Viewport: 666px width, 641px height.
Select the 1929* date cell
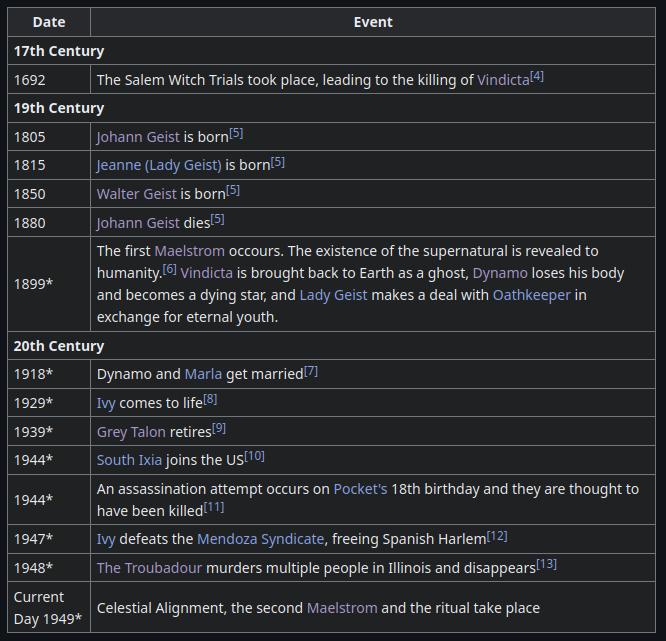pos(49,403)
